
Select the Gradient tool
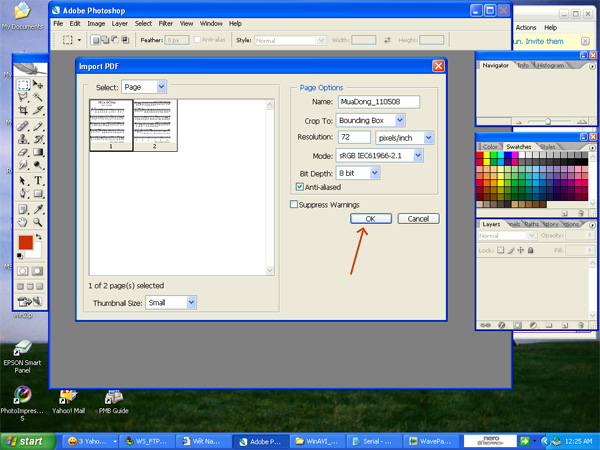tap(38, 152)
